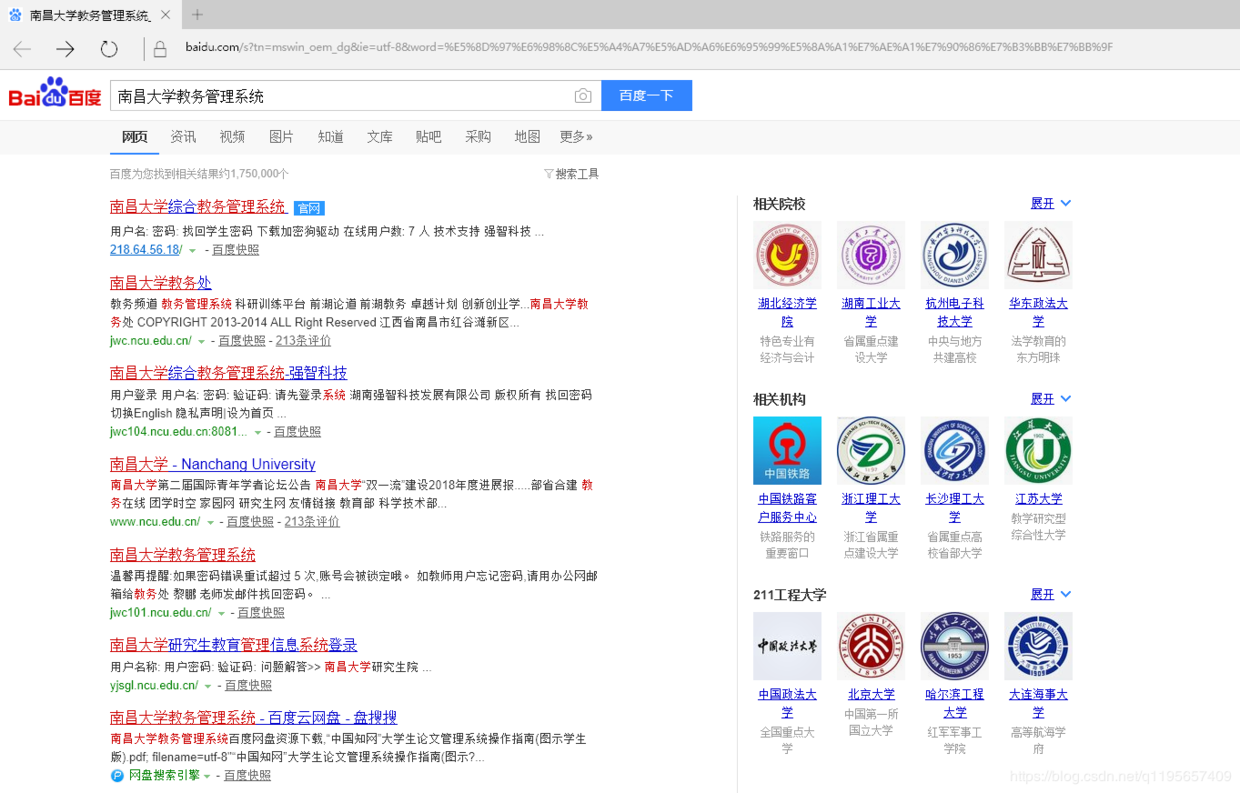The width and height of the screenshot is (1240, 793).
Task: Switch to the 地图 search tab
Action: [x=527, y=137]
